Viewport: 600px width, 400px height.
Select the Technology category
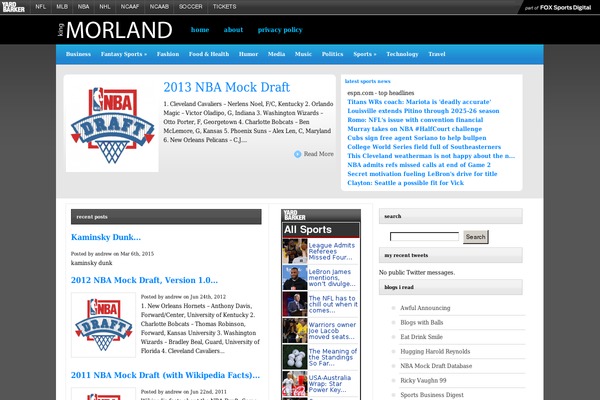[x=402, y=54]
